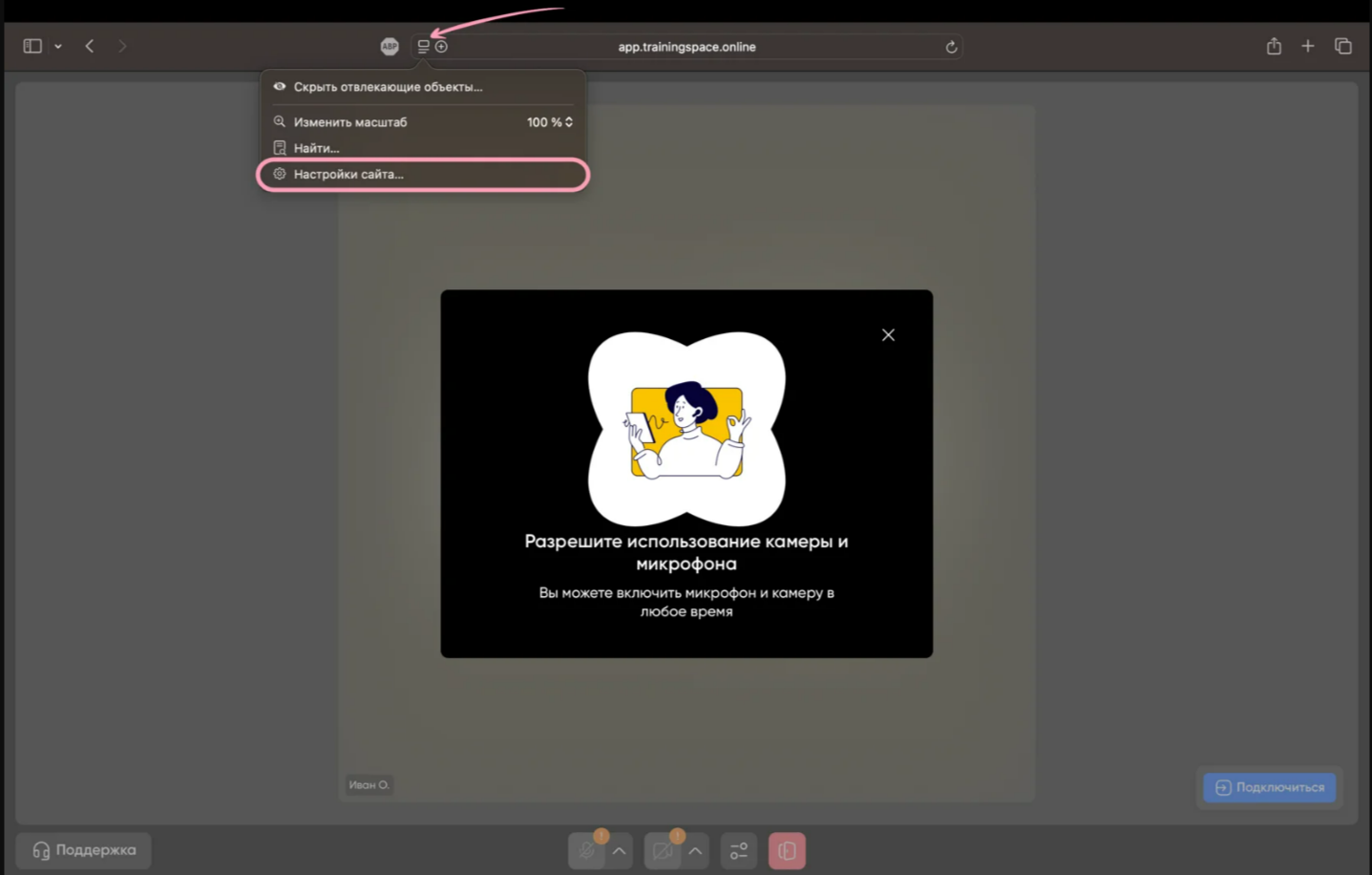This screenshot has height=875, width=1372.
Task: Click the ABP extension icon
Action: (390, 47)
